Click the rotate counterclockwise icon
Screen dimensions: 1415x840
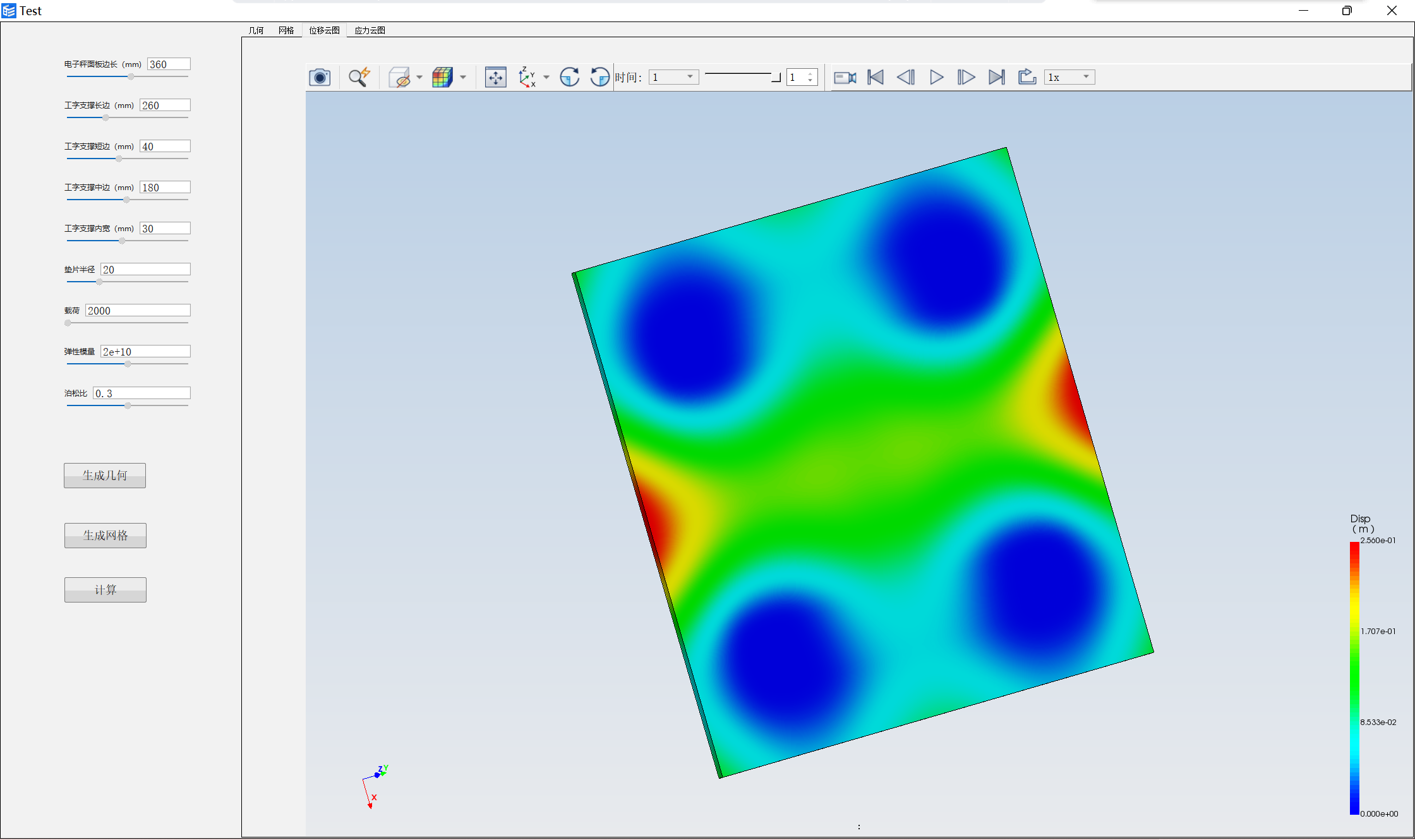click(x=599, y=77)
